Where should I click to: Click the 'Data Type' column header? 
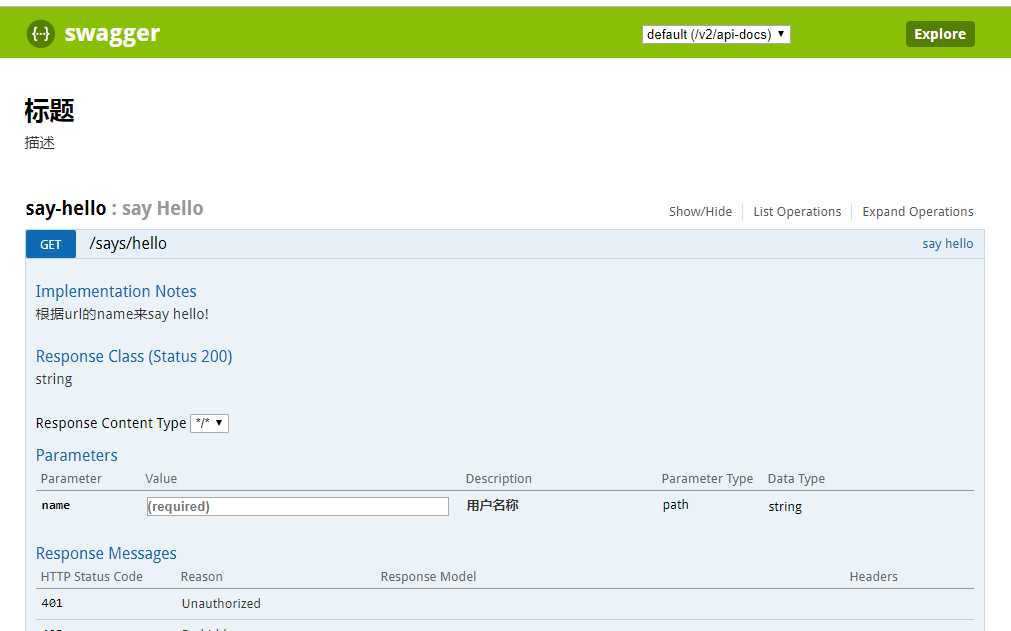(x=796, y=478)
